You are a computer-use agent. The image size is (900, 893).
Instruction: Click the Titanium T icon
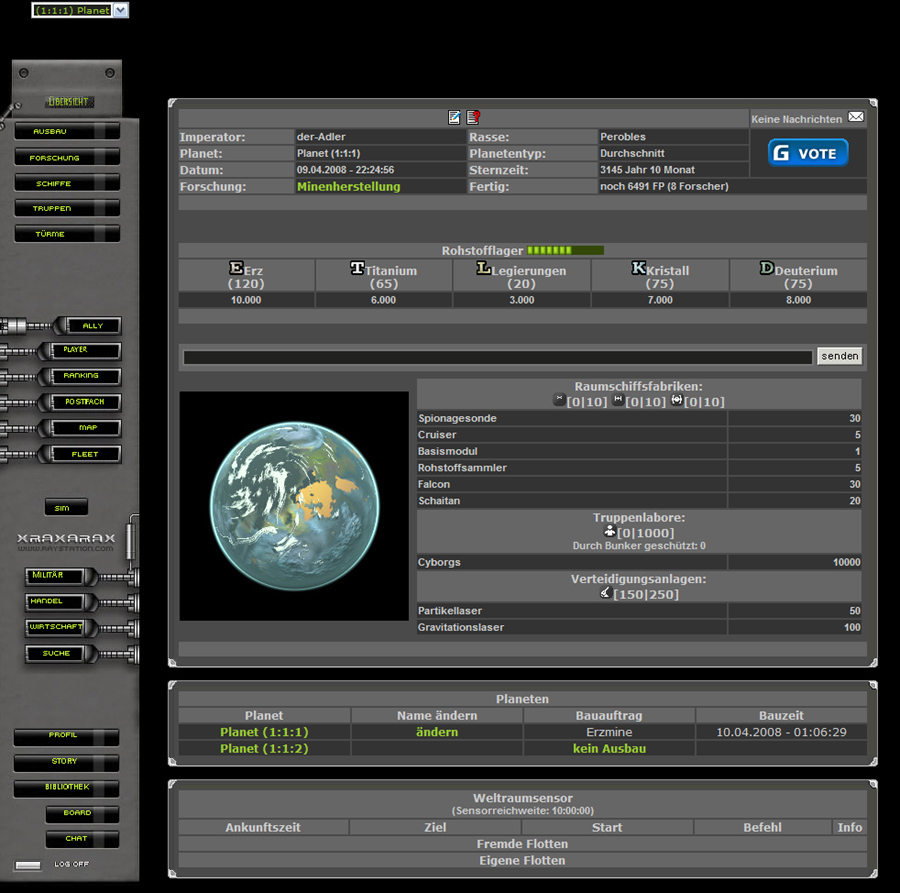pos(357,268)
